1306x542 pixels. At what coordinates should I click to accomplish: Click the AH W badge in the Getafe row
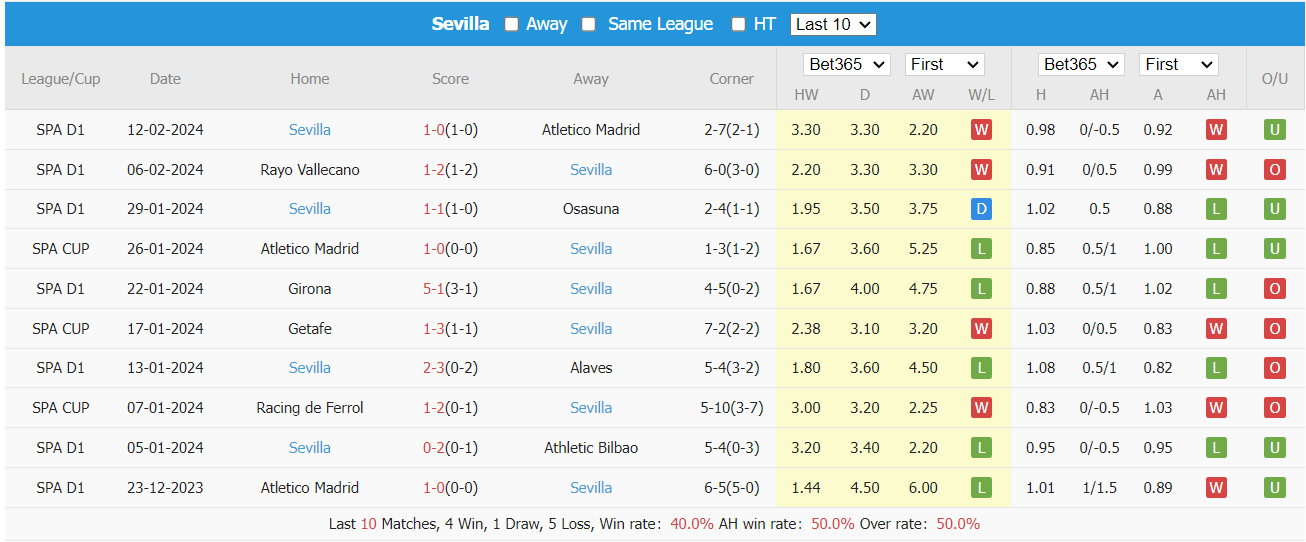tap(1216, 329)
